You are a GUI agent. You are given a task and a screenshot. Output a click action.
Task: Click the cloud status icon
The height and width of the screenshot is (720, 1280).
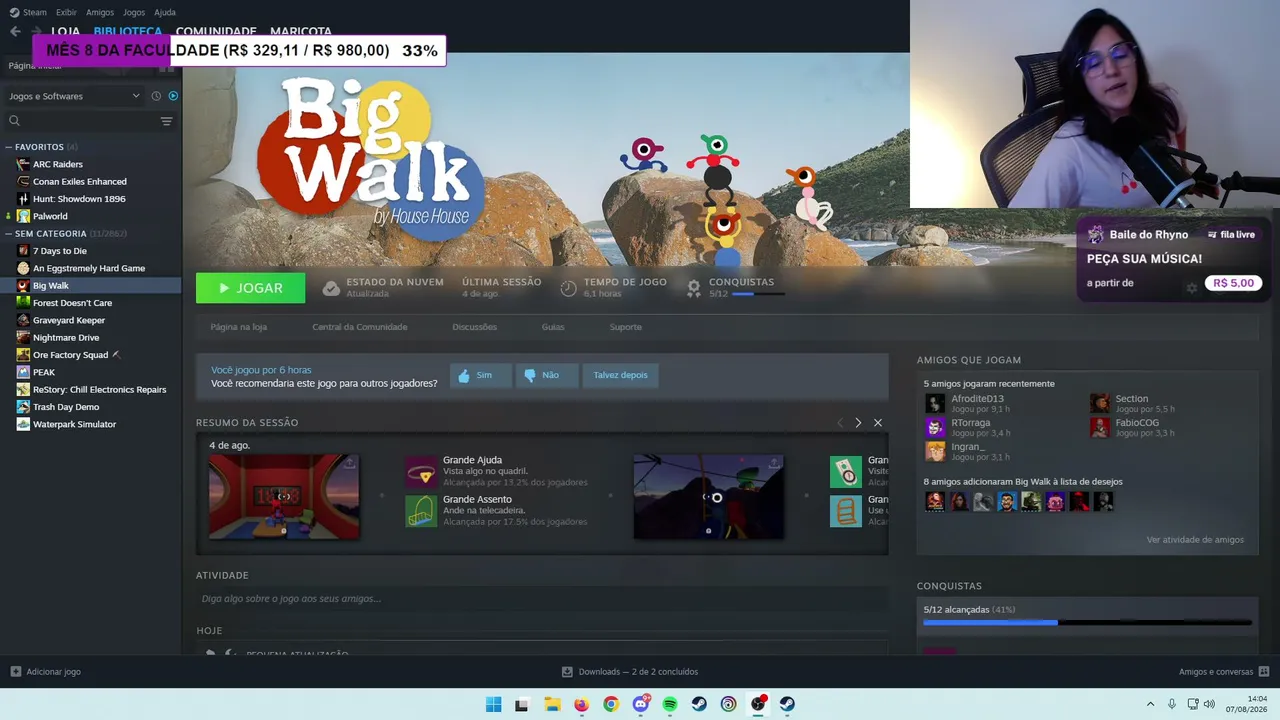coord(331,288)
